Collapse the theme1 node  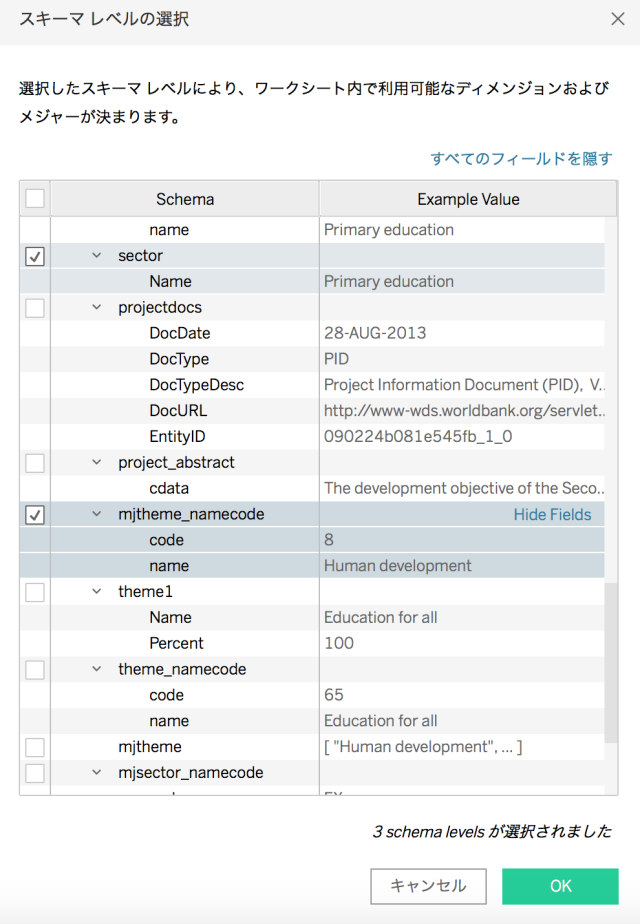97,592
